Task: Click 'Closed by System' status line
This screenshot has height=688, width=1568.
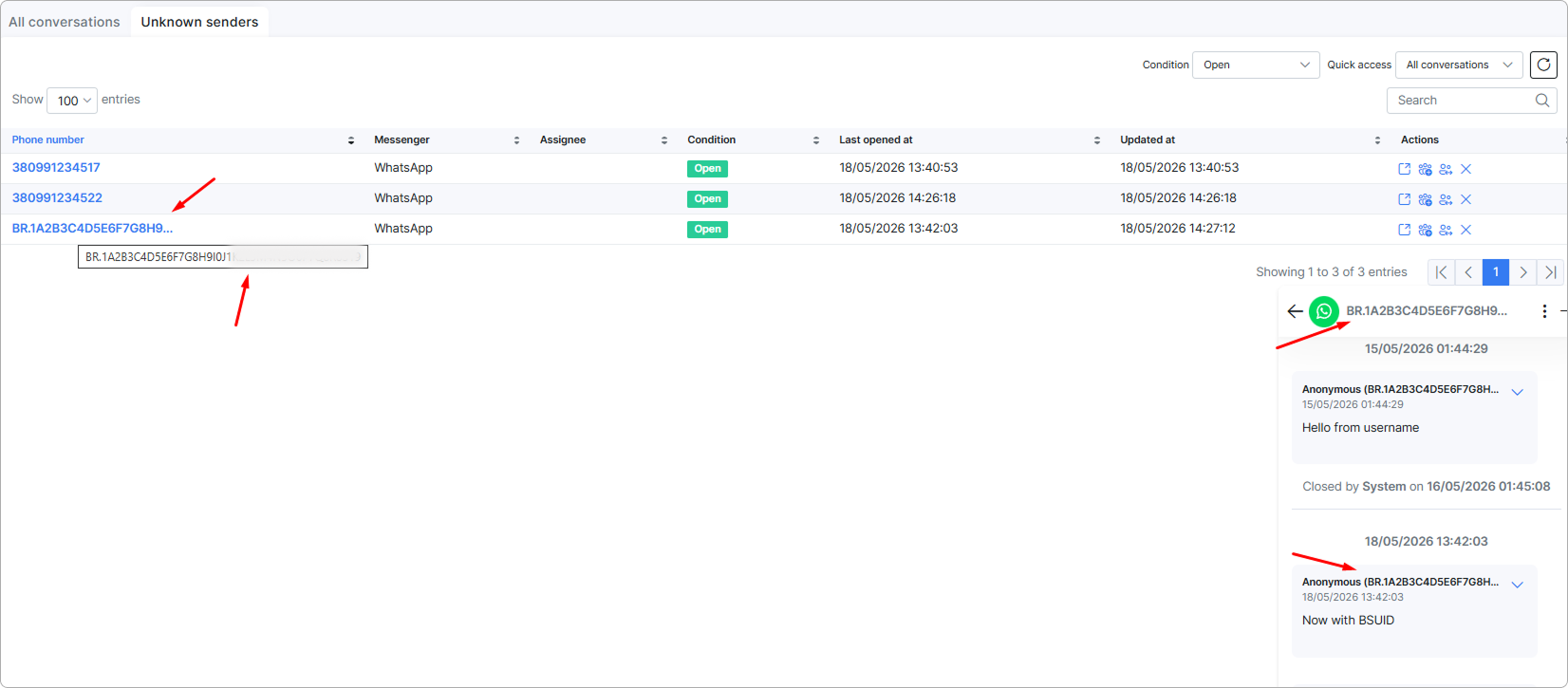Action: point(1426,486)
